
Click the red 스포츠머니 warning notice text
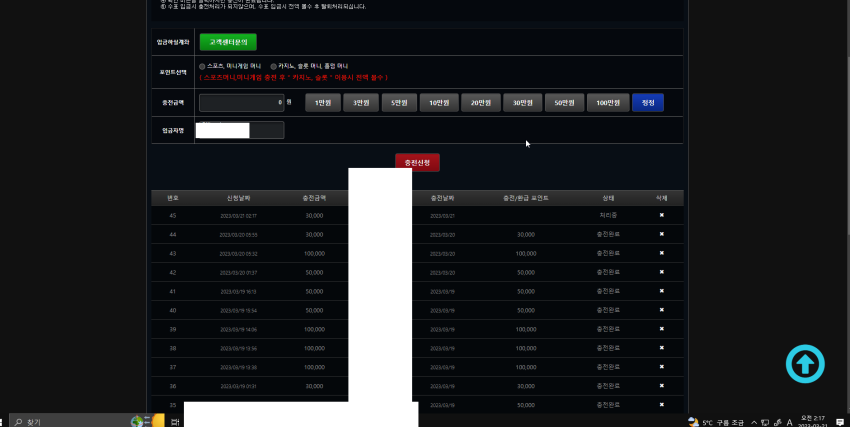click(293, 77)
